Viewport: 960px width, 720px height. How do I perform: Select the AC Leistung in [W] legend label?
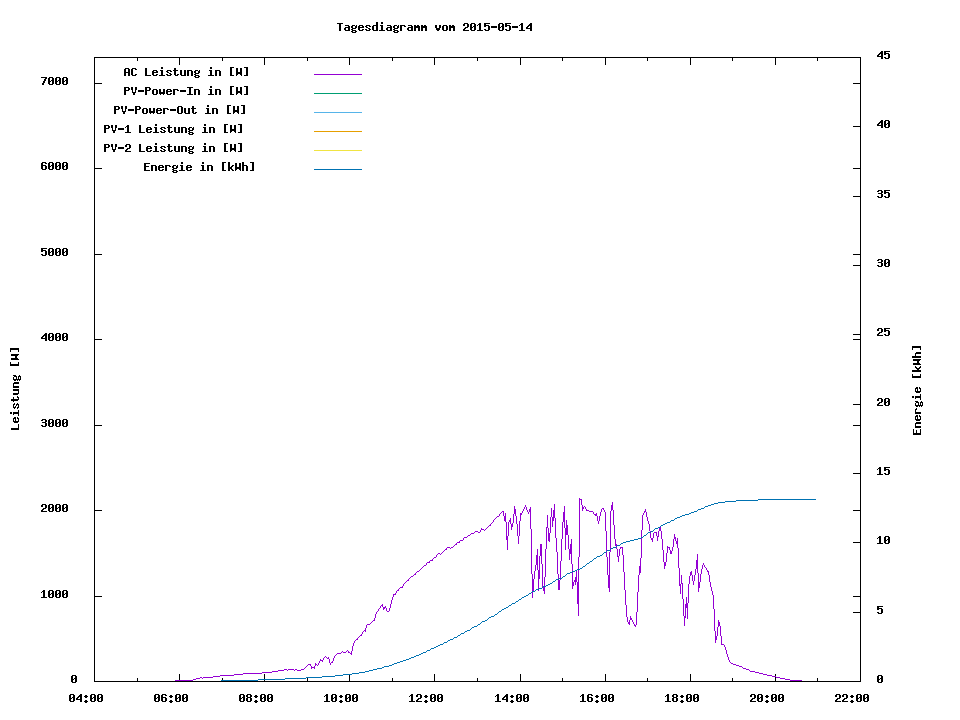(x=186, y=72)
